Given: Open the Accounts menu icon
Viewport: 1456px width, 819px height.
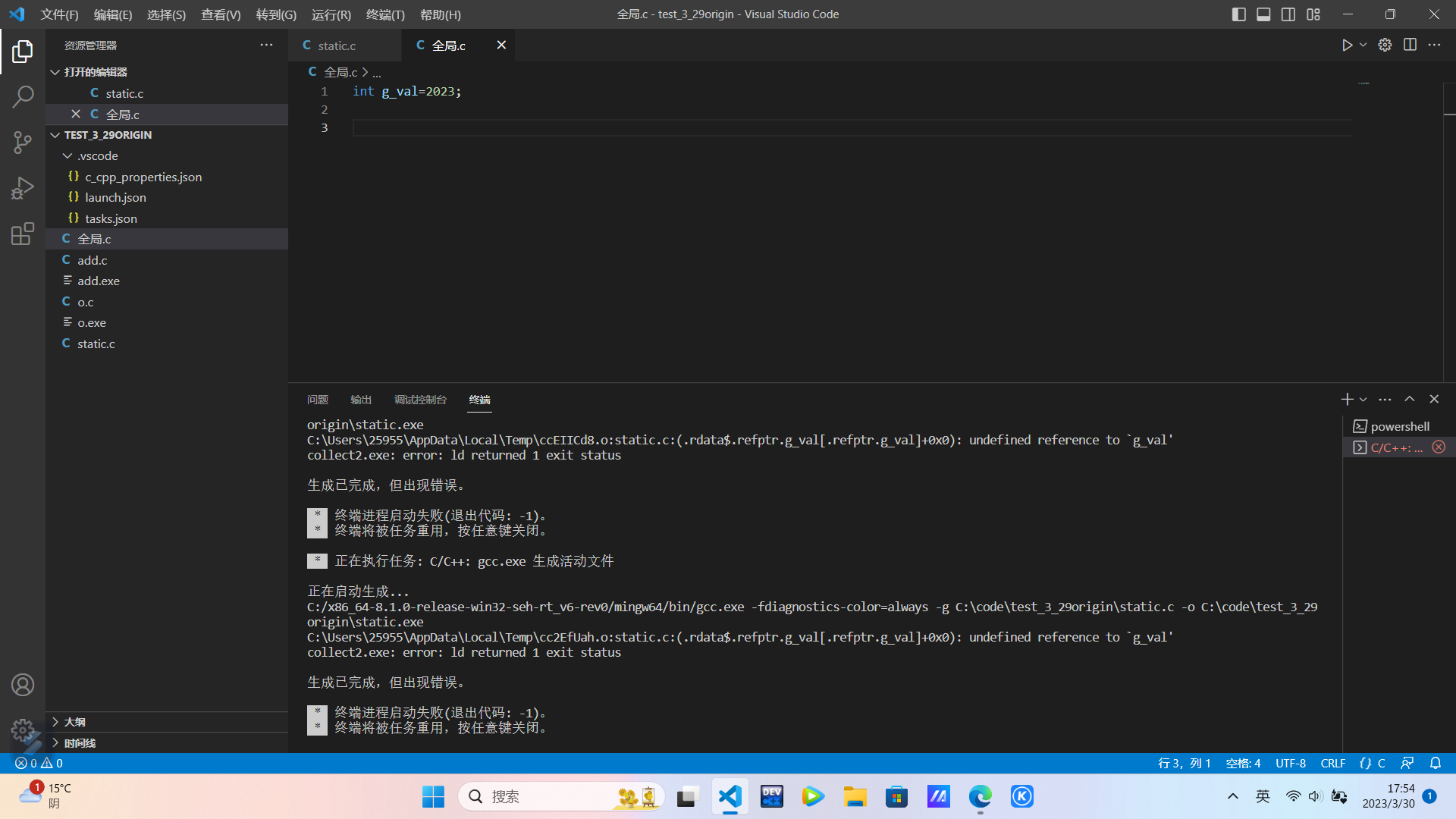Looking at the screenshot, I should pyautogui.click(x=23, y=685).
